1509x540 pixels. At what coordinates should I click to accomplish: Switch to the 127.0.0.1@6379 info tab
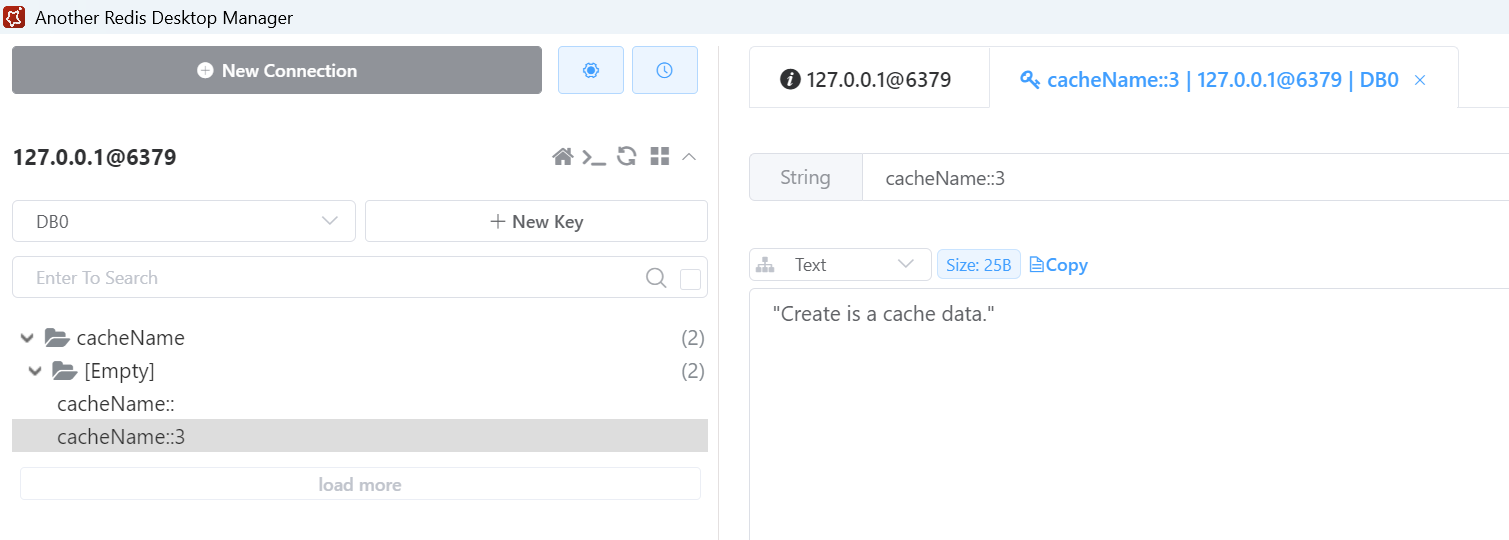coord(866,80)
